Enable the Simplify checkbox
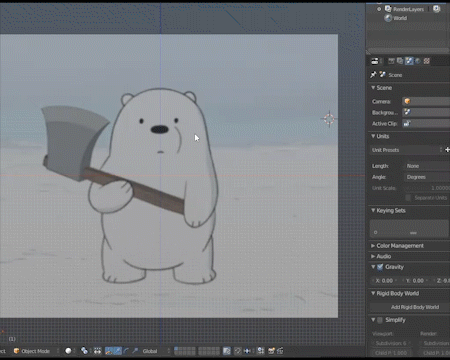450x360 pixels. coord(380,320)
